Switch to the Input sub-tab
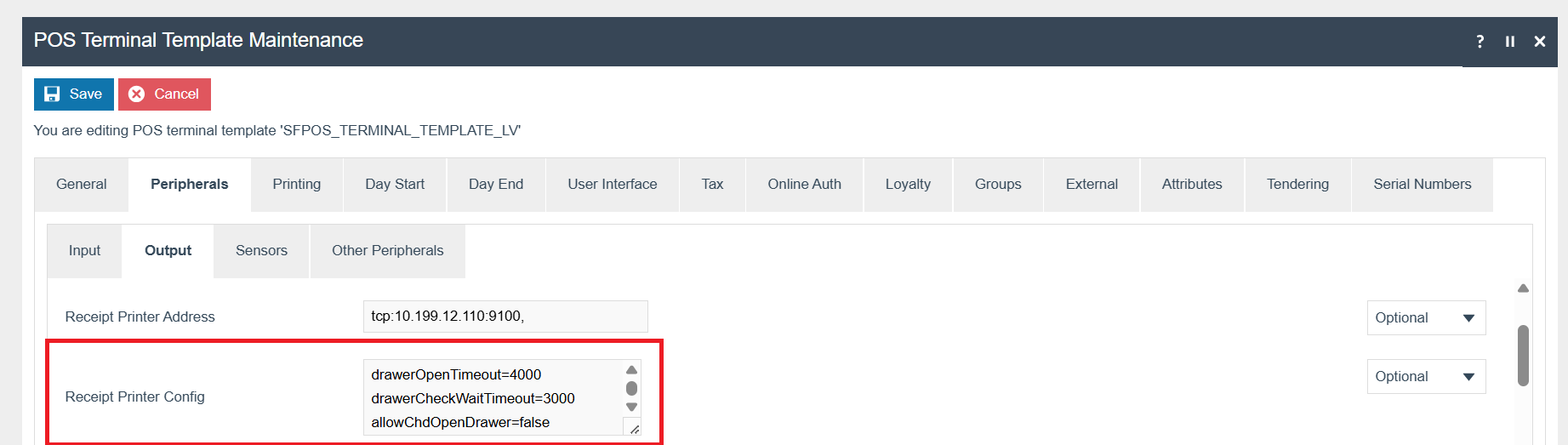The height and width of the screenshot is (445, 1568). [x=84, y=251]
